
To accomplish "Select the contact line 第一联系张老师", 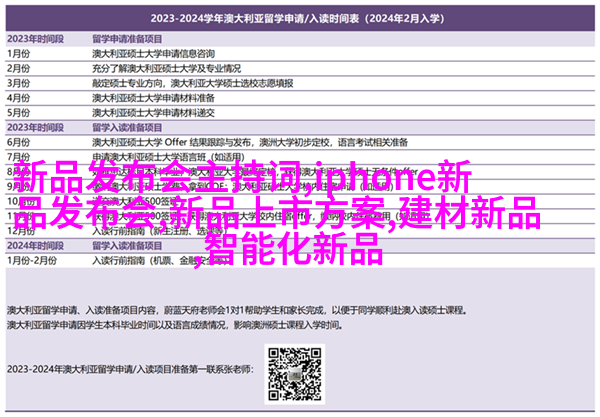I will tap(130, 369).
